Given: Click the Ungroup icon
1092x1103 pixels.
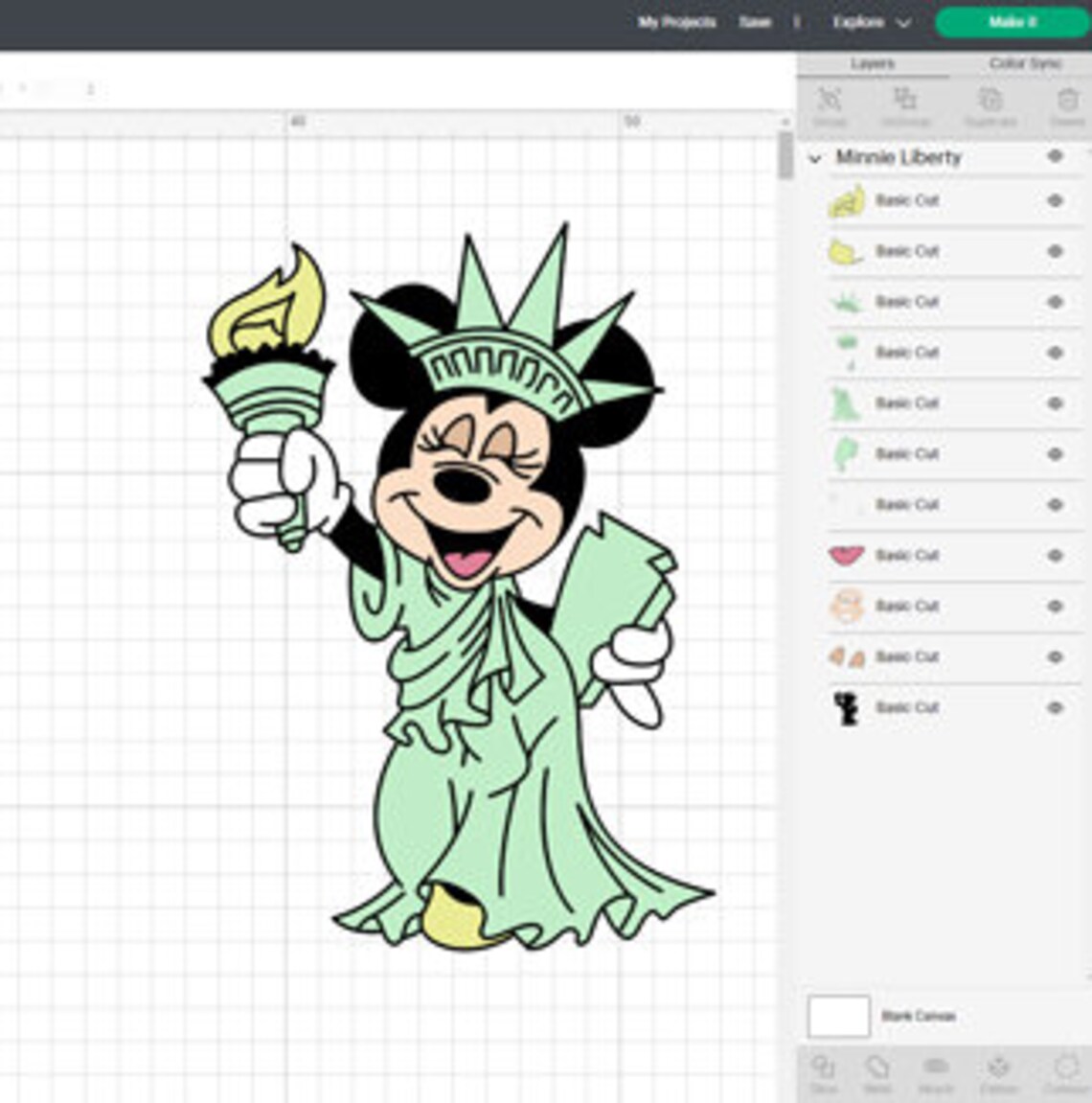Looking at the screenshot, I should [x=906, y=105].
